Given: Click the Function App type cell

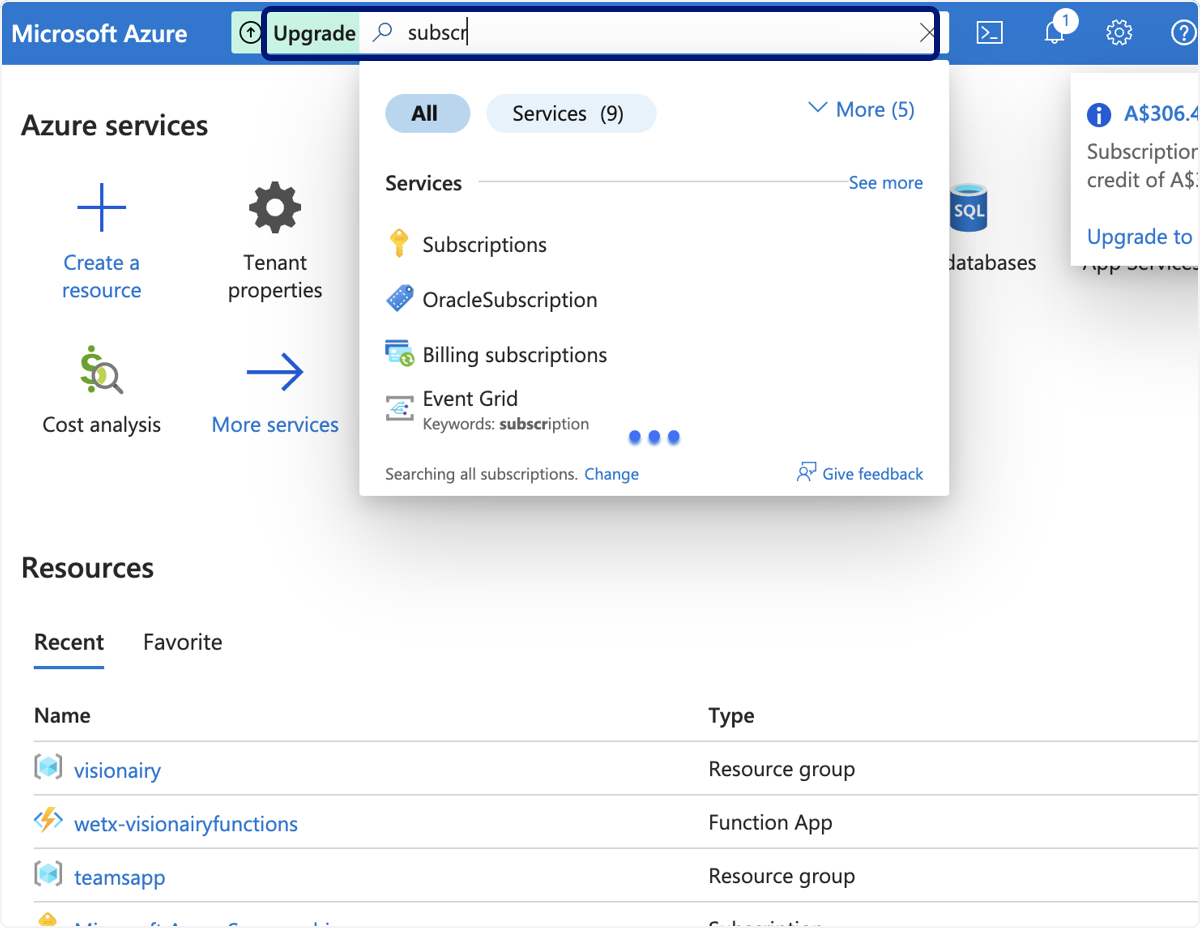Looking at the screenshot, I should click(770, 823).
